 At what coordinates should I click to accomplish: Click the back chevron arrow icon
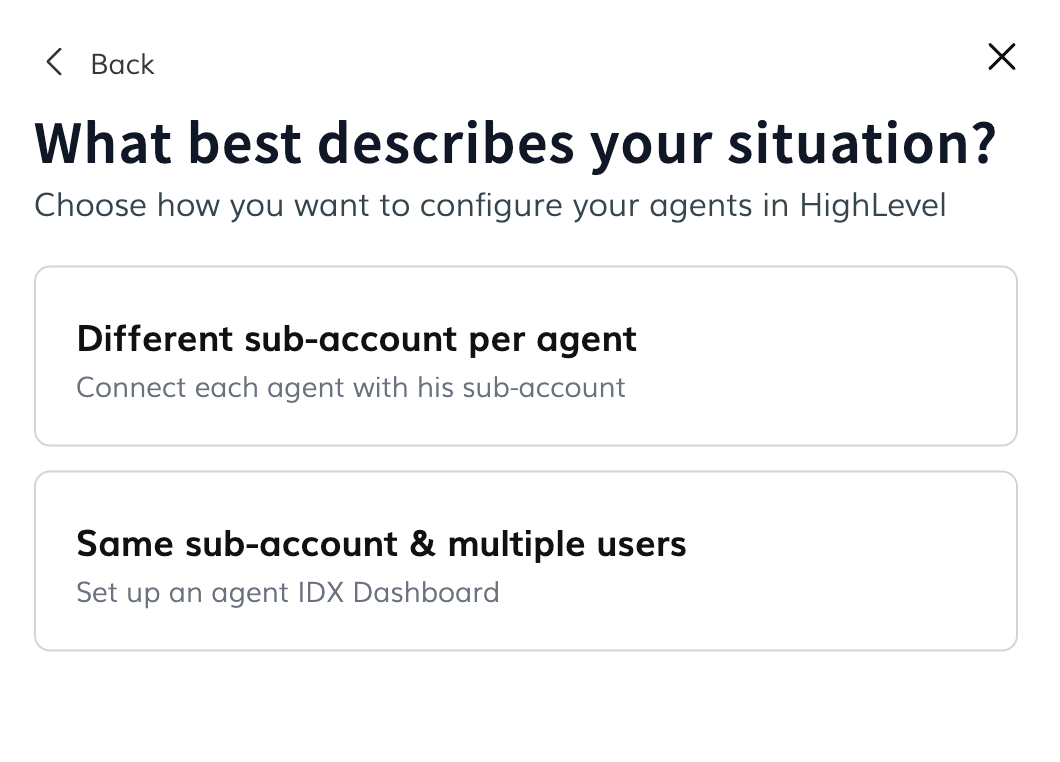[x=54, y=63]
